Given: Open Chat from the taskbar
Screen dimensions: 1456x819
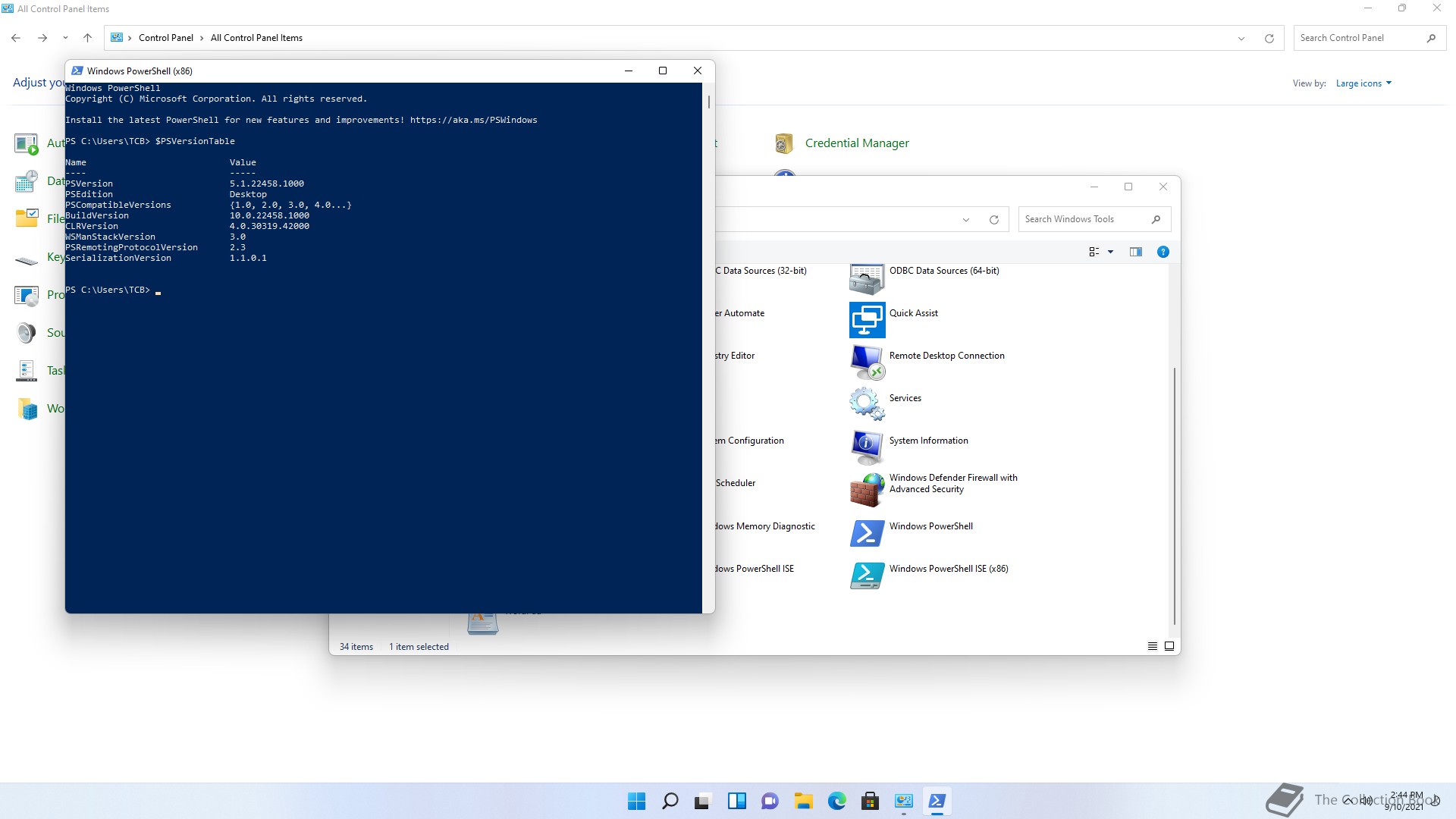Looking at the screenshot, I should coord(770,801).
